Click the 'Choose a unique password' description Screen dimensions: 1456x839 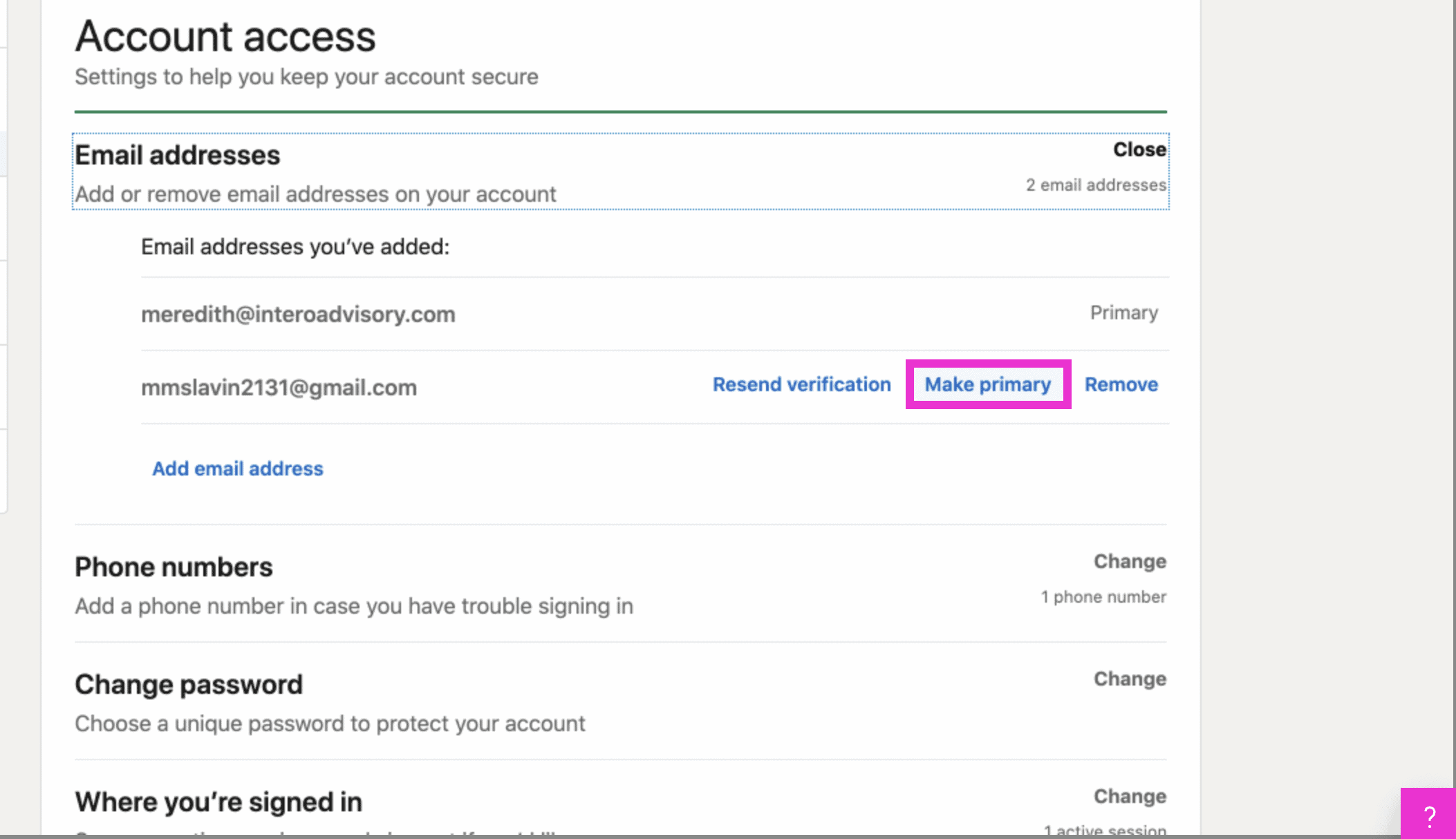point(330,724)
